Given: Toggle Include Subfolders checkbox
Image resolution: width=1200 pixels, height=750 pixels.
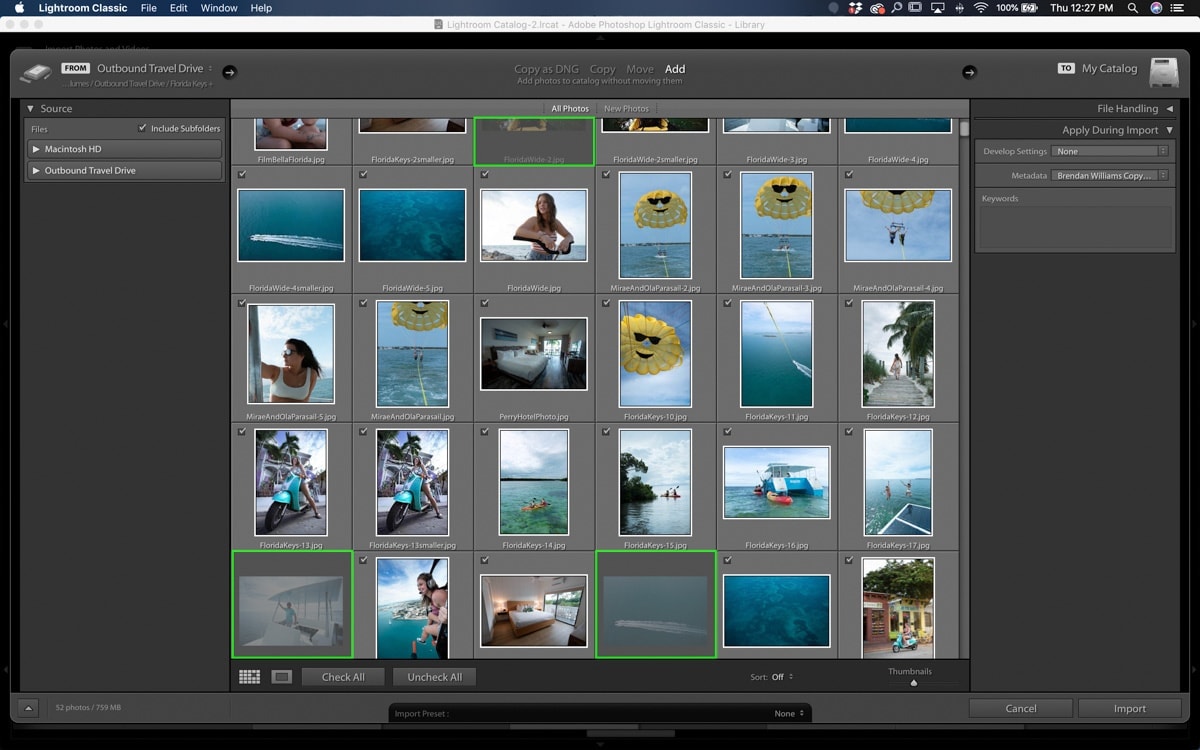Looking at the screenshot, I should point(142,128).
